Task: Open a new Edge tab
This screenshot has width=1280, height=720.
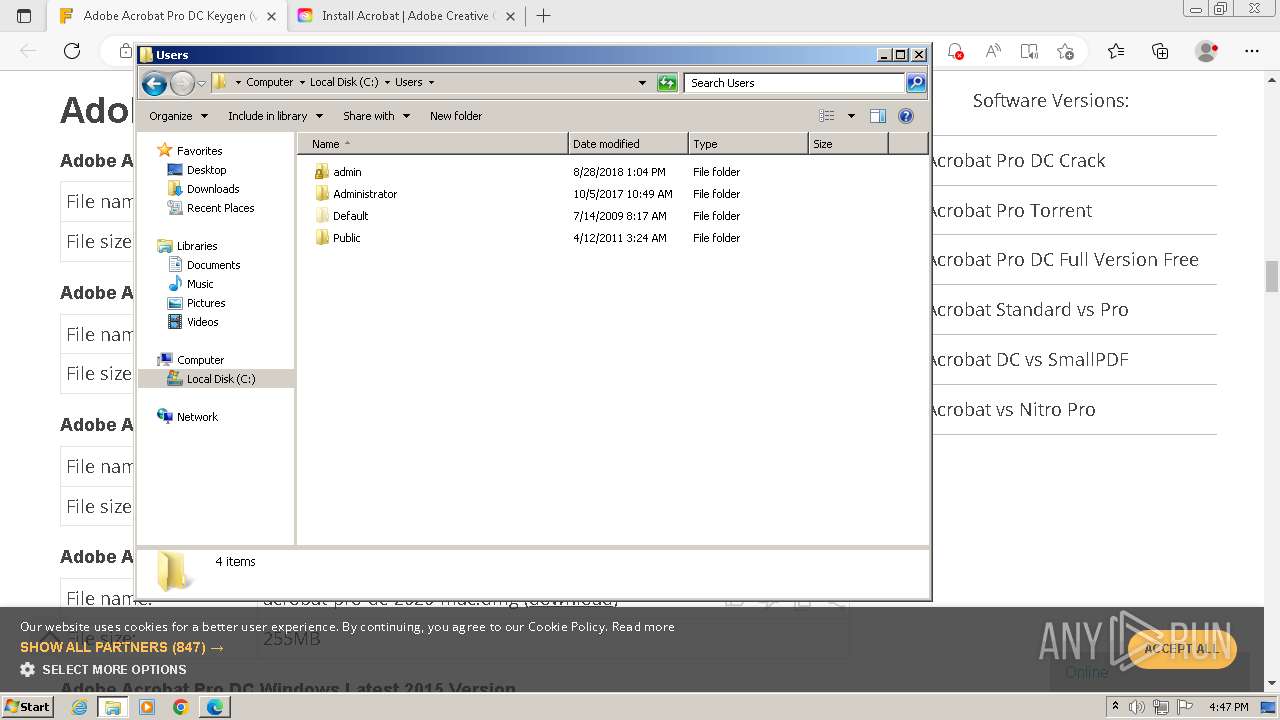Action: [x=544, y=16]
